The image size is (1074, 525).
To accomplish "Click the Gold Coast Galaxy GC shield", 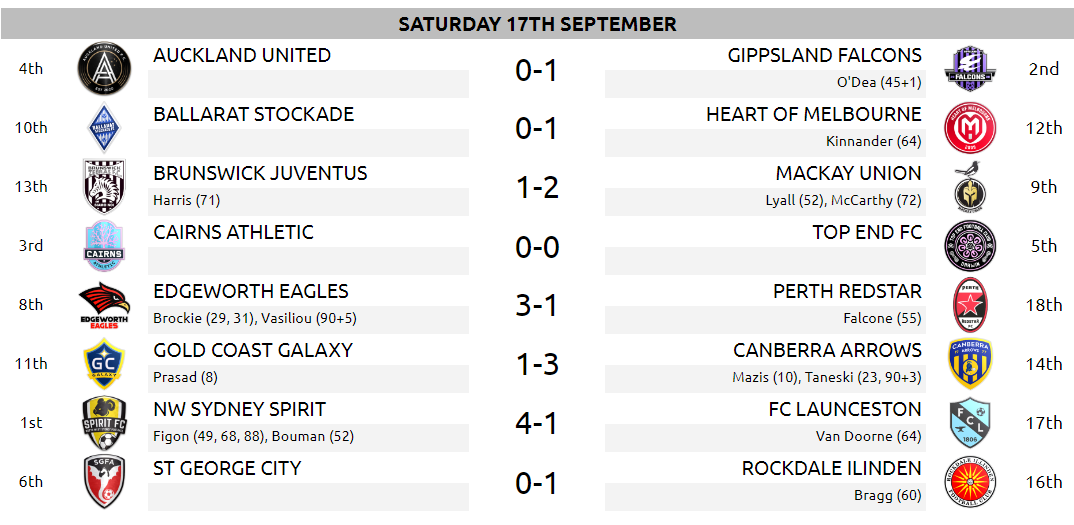I will pos(104,364).
